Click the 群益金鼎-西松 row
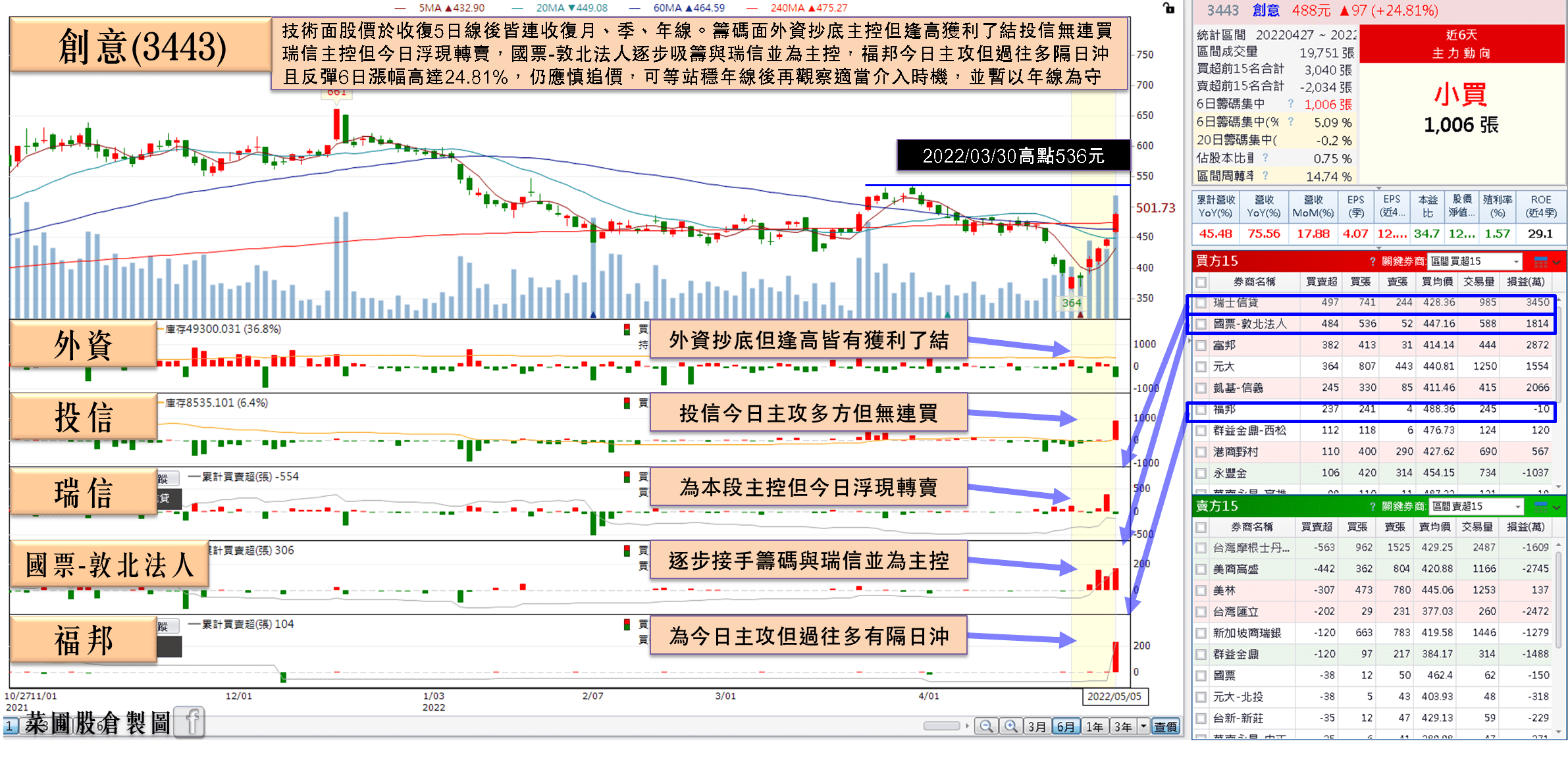Viewport: 1568px width, 758px height. 1374,430
